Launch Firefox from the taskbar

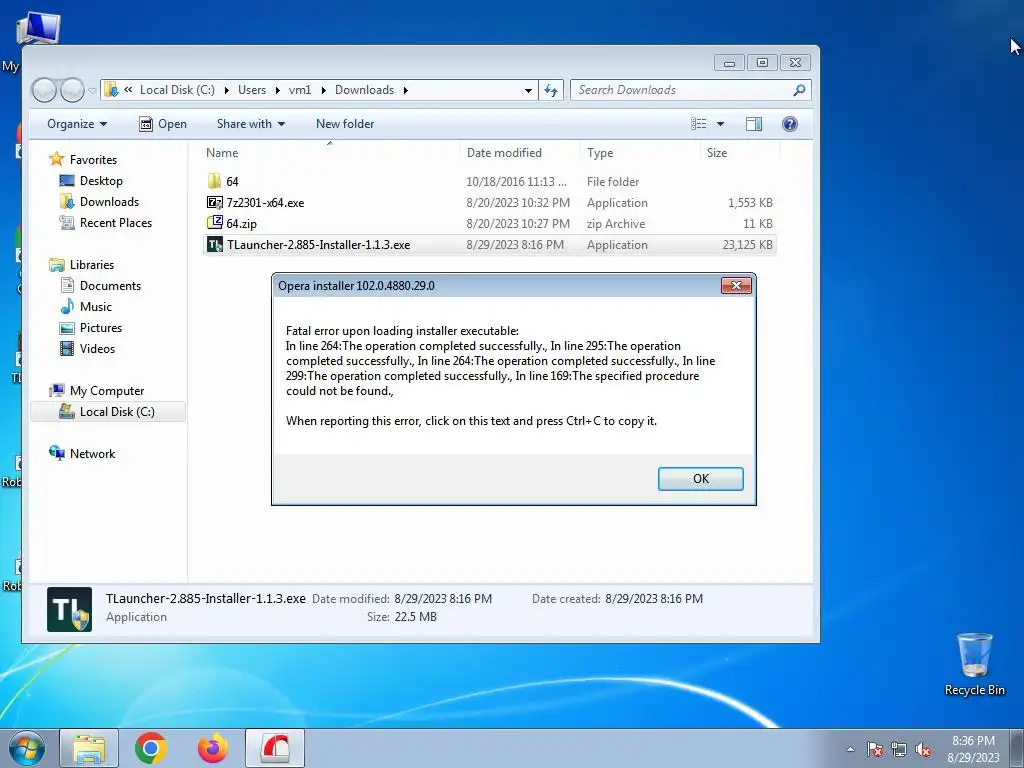[213, 748]
